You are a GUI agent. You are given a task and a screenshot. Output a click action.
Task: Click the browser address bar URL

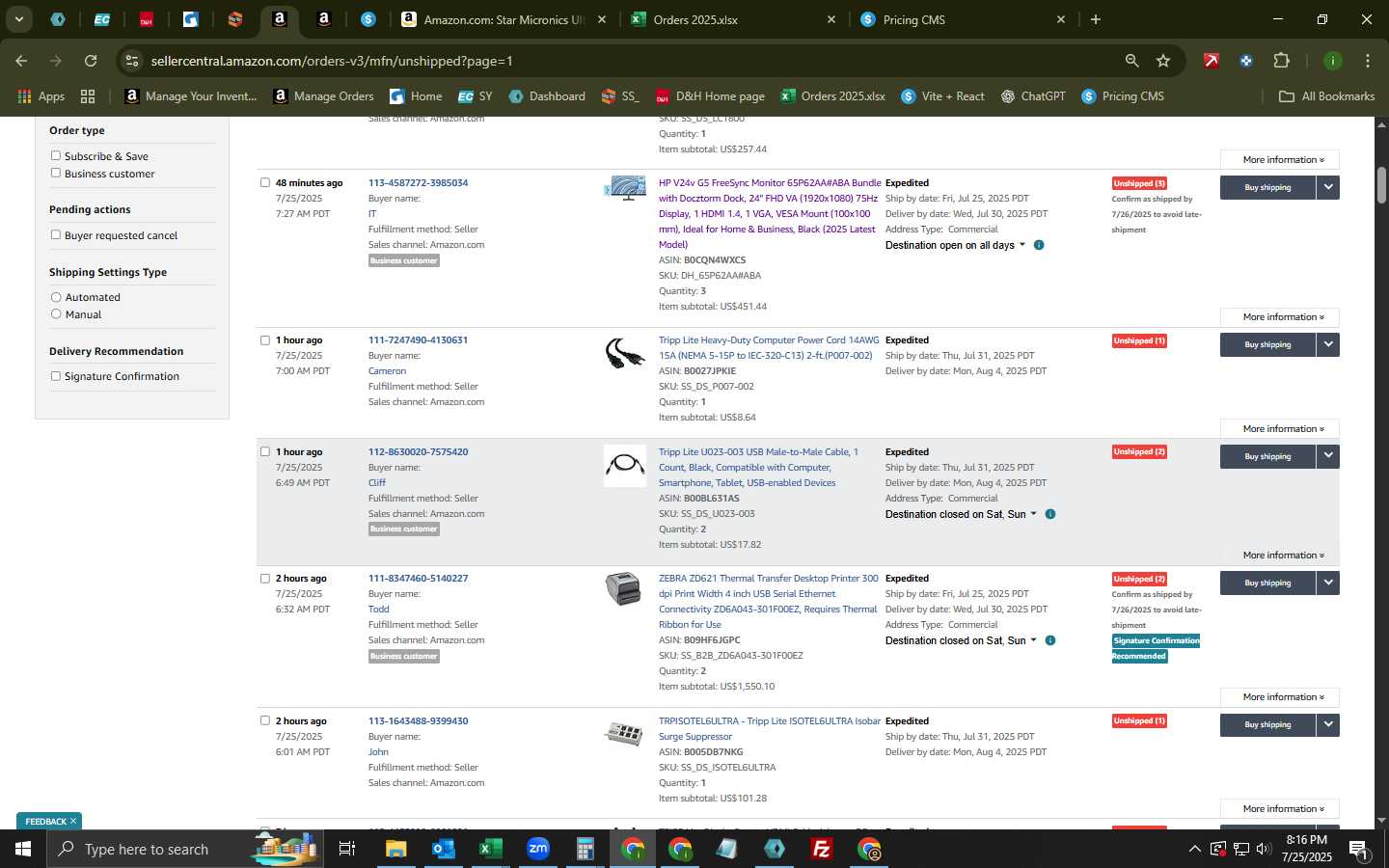point(332,61)
